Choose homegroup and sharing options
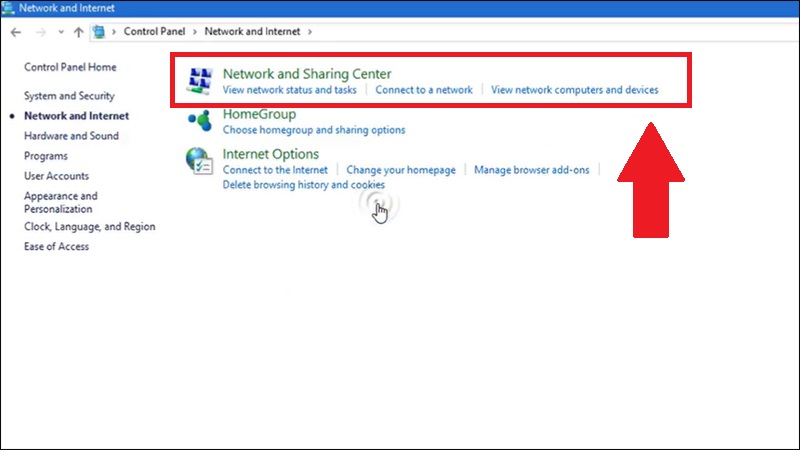The width and height of the screenshot is (800, 450). tap(313, 130)
